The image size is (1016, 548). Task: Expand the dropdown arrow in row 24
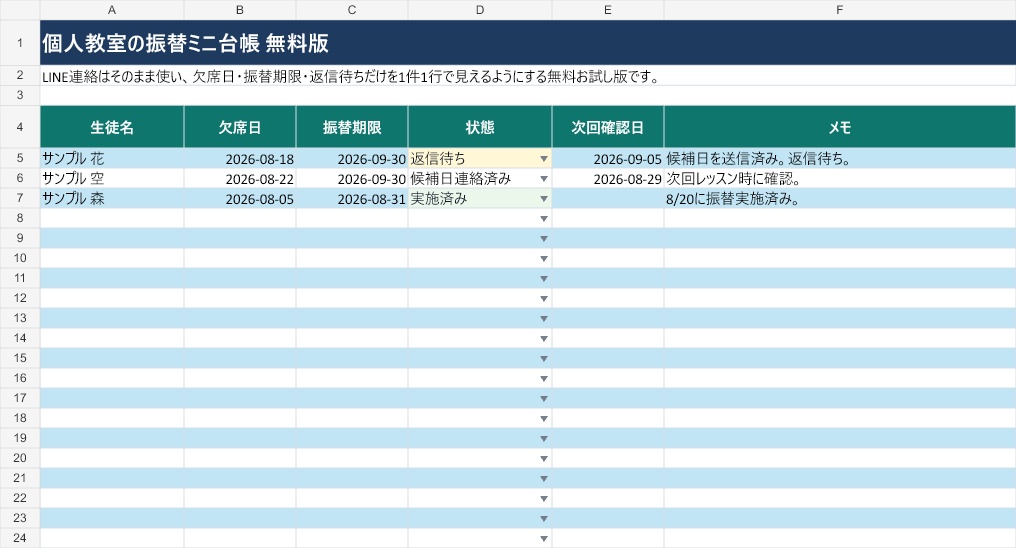pos(544,538)
